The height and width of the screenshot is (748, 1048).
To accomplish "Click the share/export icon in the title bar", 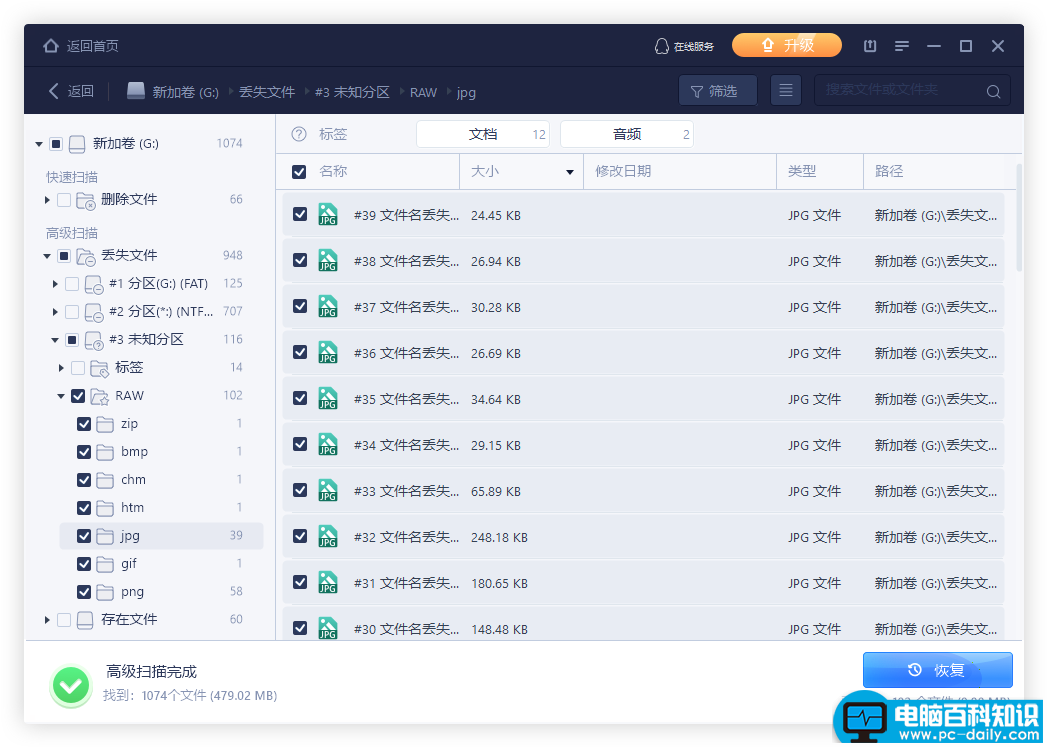I will pos(870,46).
